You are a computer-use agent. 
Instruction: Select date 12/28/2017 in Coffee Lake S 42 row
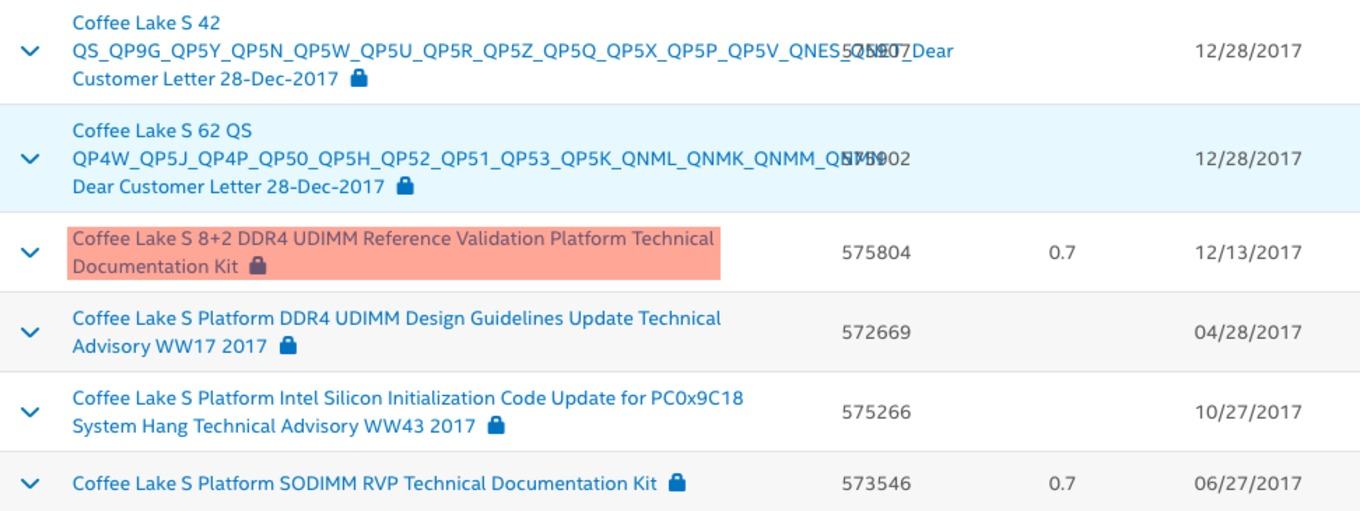pyautogui.click(x=1248, y=50)
